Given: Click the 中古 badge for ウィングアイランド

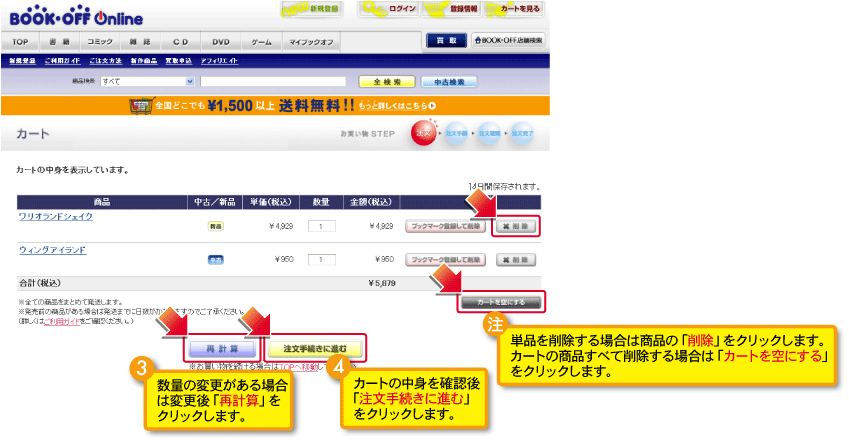Looking at the screenshot, I should 215,260.
